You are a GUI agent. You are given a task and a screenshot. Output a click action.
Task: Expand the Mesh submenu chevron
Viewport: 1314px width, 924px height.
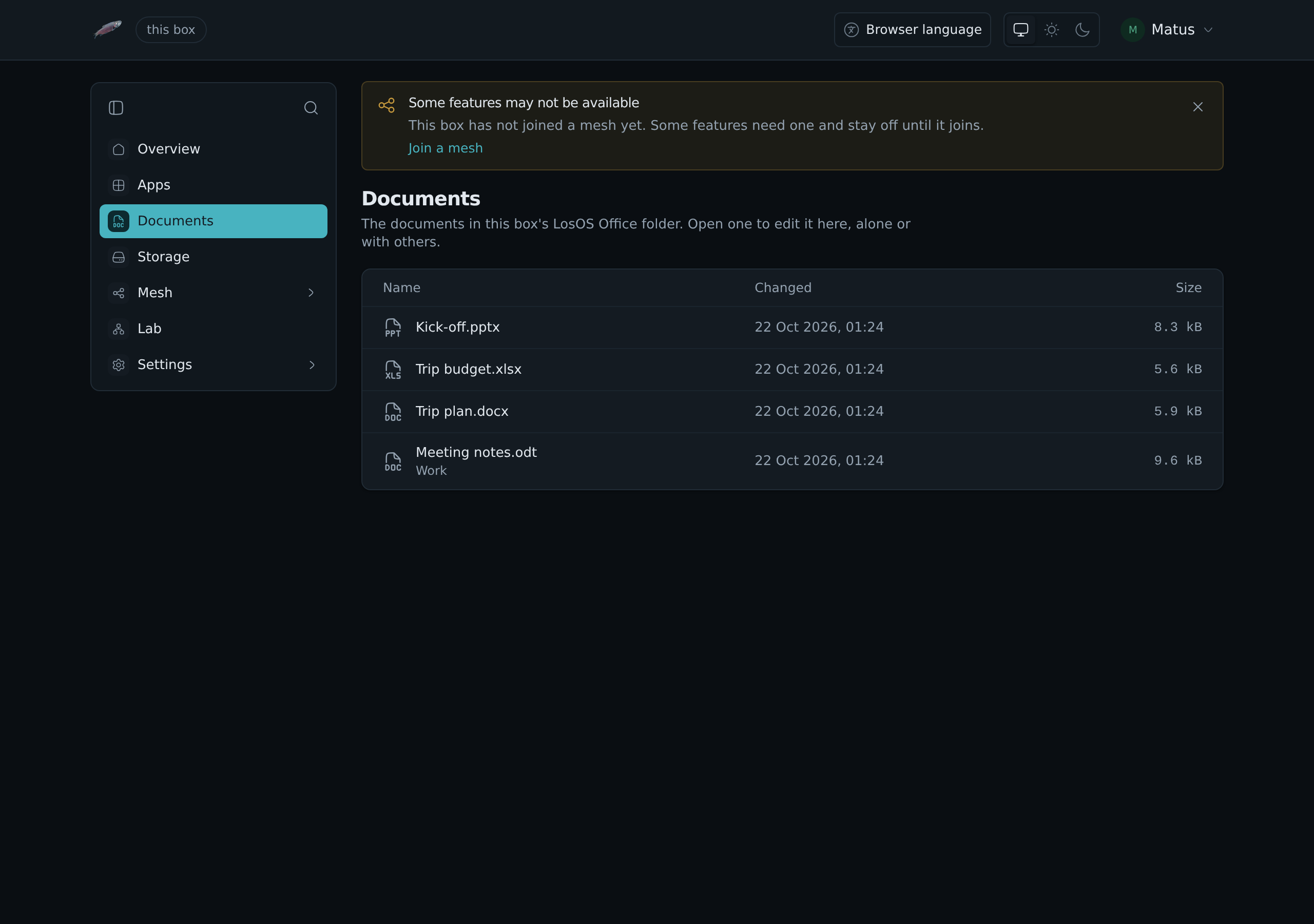point(312,293)
